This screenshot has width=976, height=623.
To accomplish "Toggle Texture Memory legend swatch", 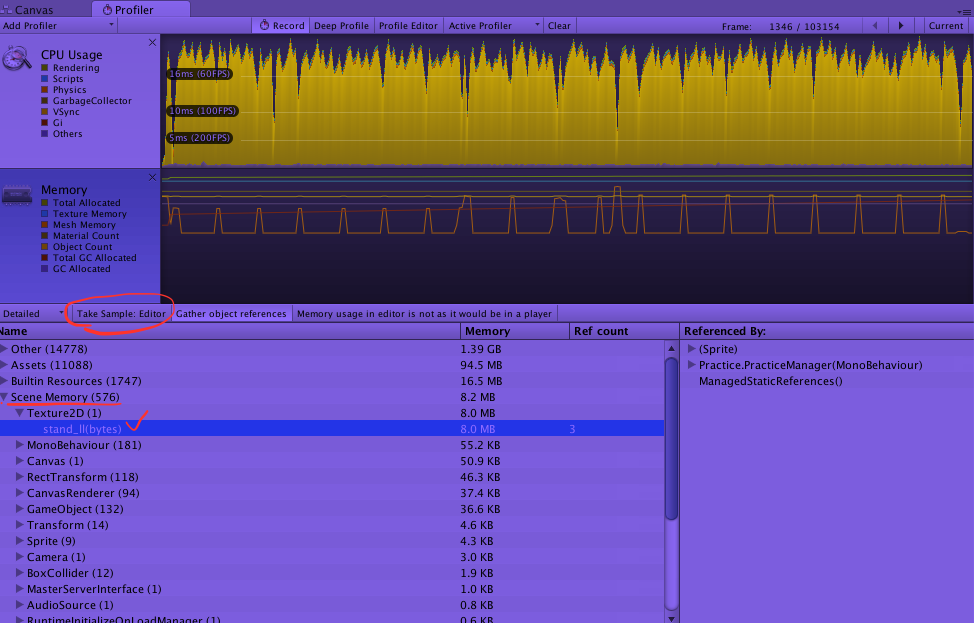I will 45,213.
